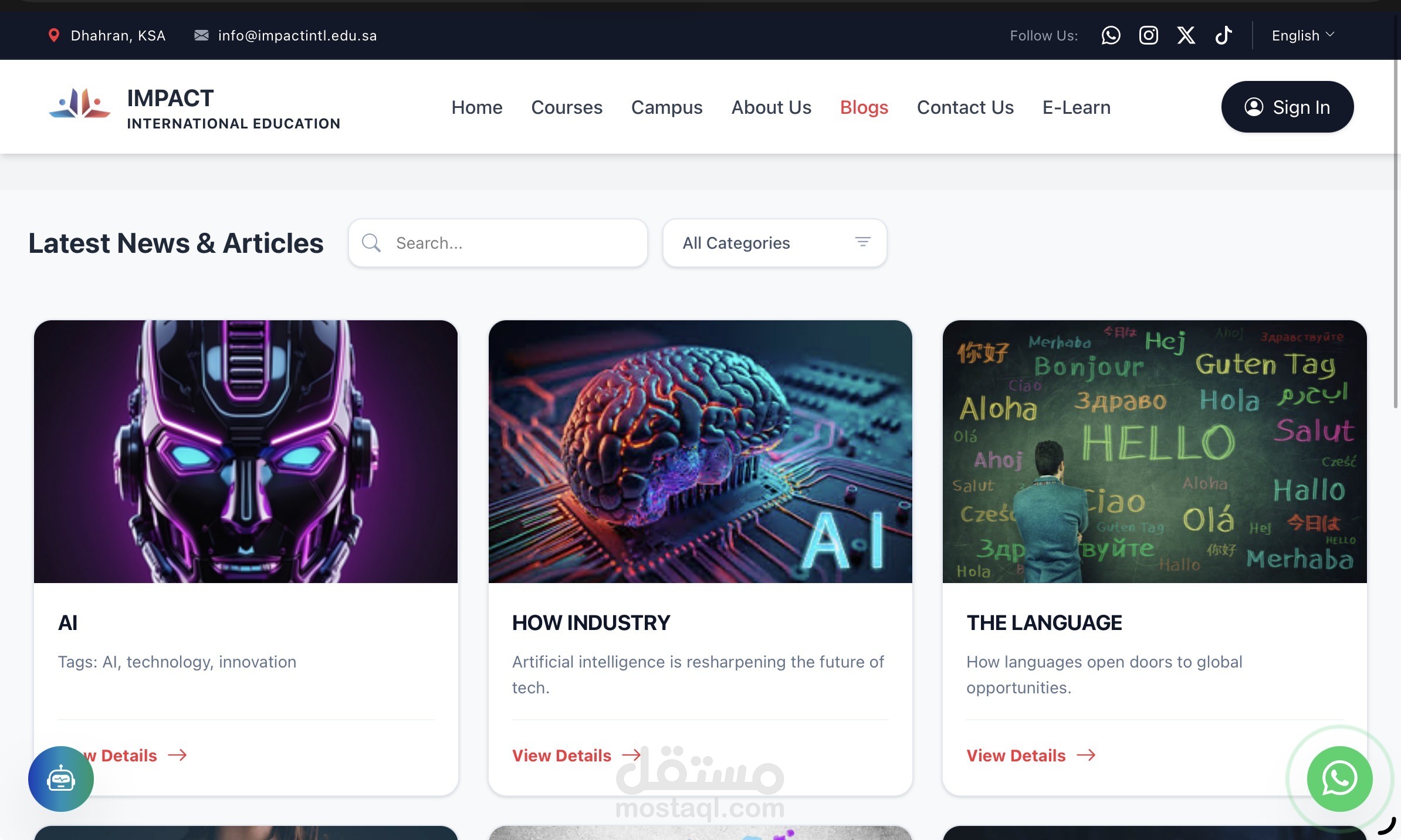Open the Instagram social icon
Image resolution: width=1401 pixels, height=840 pixels.
[1148, 35]
